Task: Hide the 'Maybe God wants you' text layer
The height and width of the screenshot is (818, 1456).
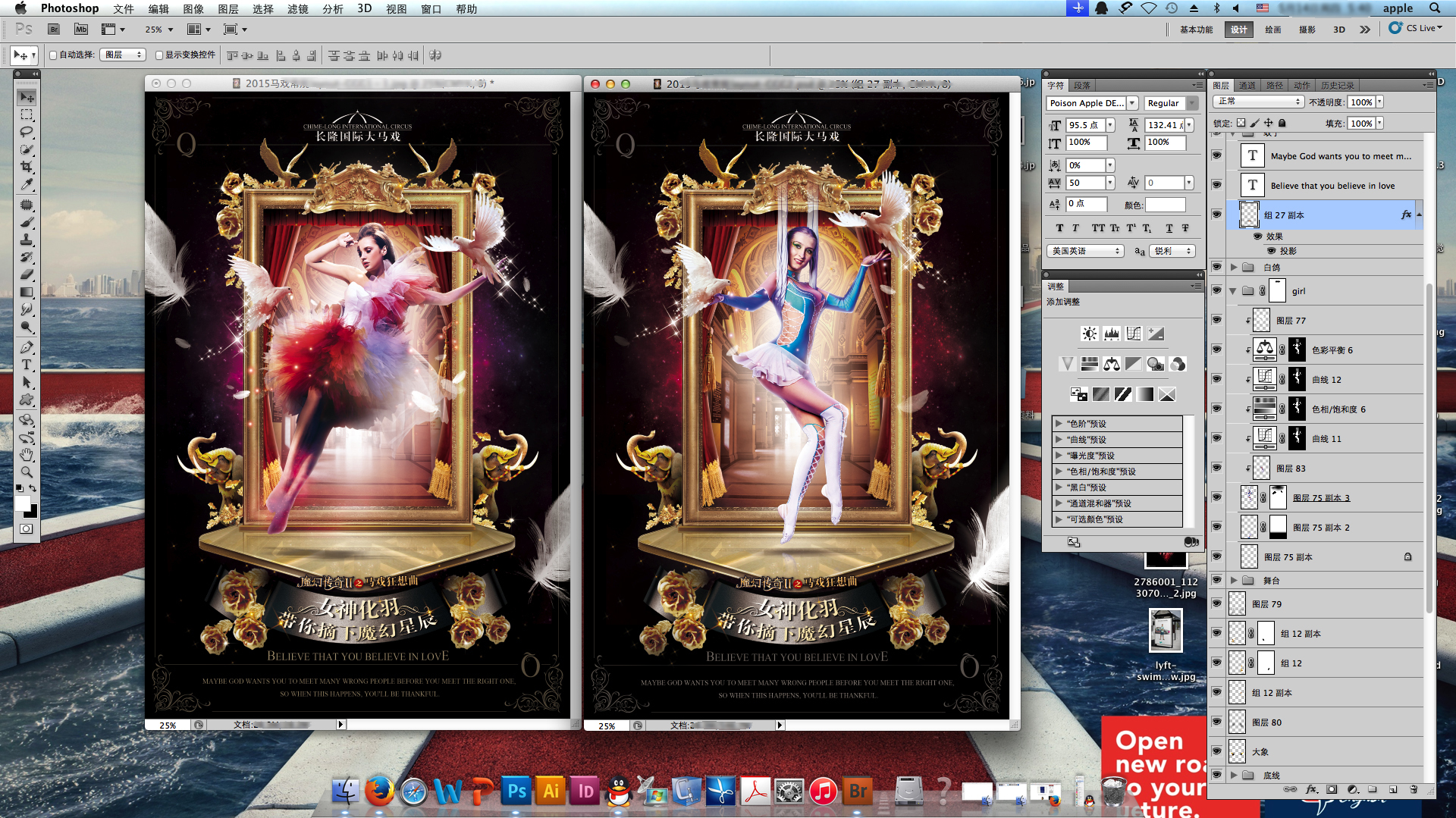Action: tap(1216, 155)
